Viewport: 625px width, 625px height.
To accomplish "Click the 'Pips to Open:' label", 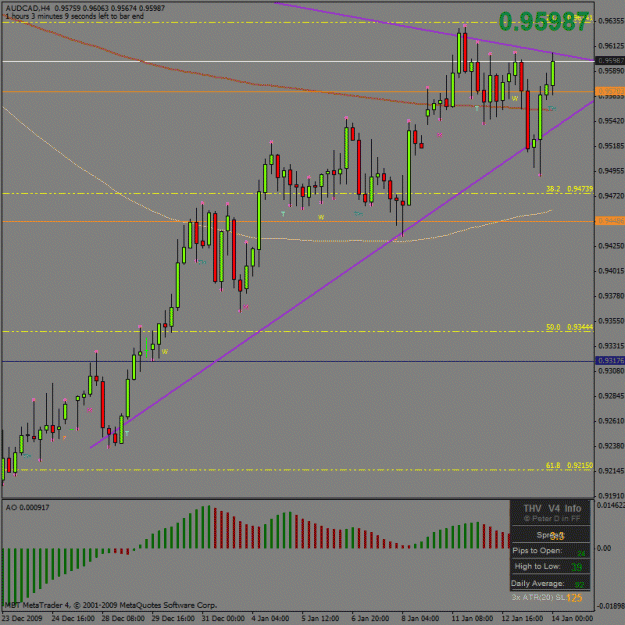I will (x=537, y=551).
